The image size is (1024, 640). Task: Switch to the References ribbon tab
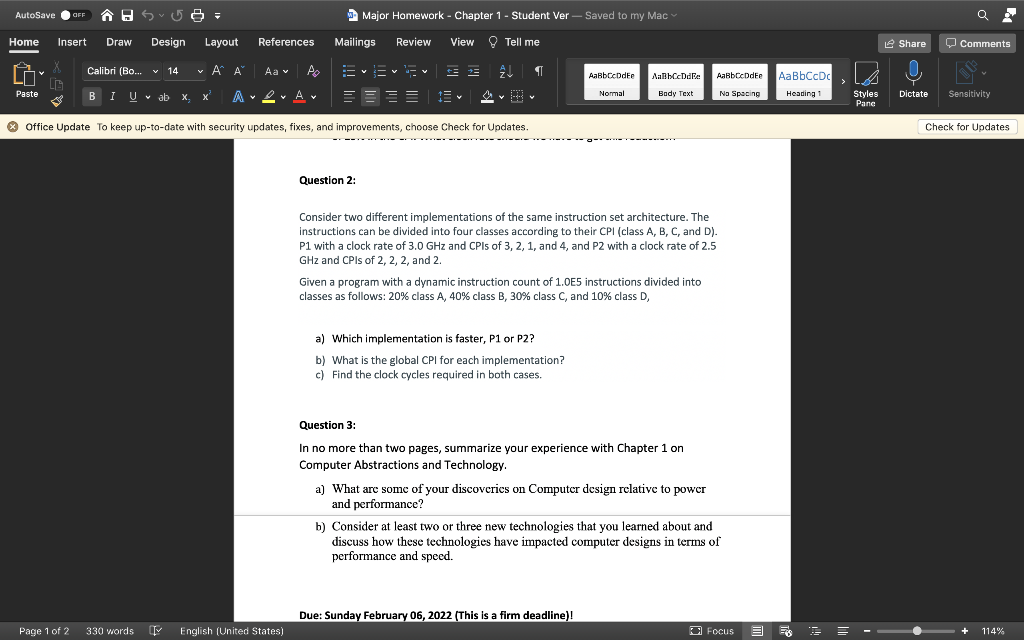pos(286,42)
